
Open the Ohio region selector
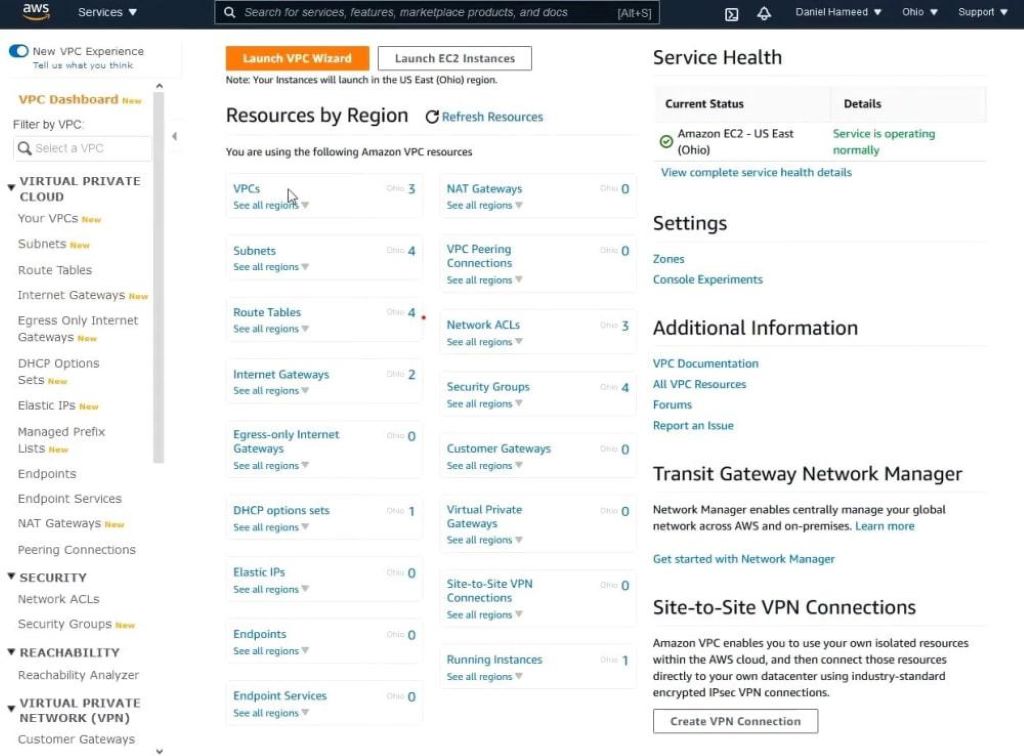pyautogui.click(x=920, y=12)
